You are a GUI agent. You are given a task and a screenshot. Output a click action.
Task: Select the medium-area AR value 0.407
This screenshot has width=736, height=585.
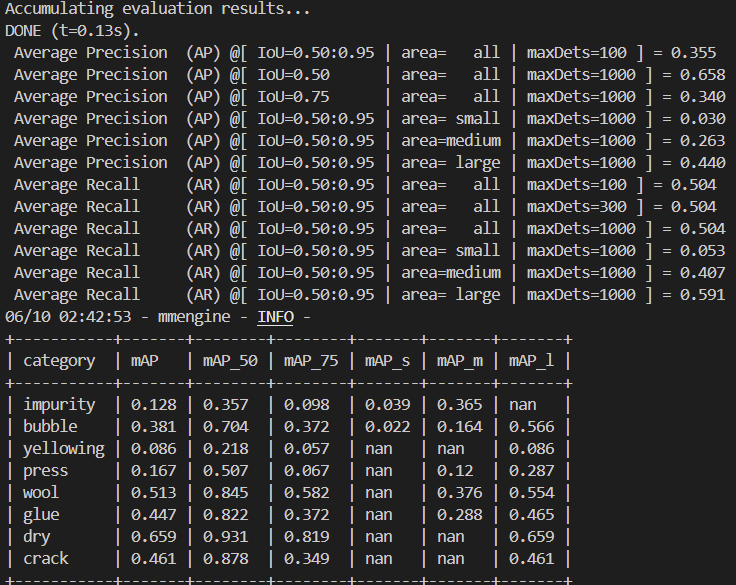tap(703, 273)
